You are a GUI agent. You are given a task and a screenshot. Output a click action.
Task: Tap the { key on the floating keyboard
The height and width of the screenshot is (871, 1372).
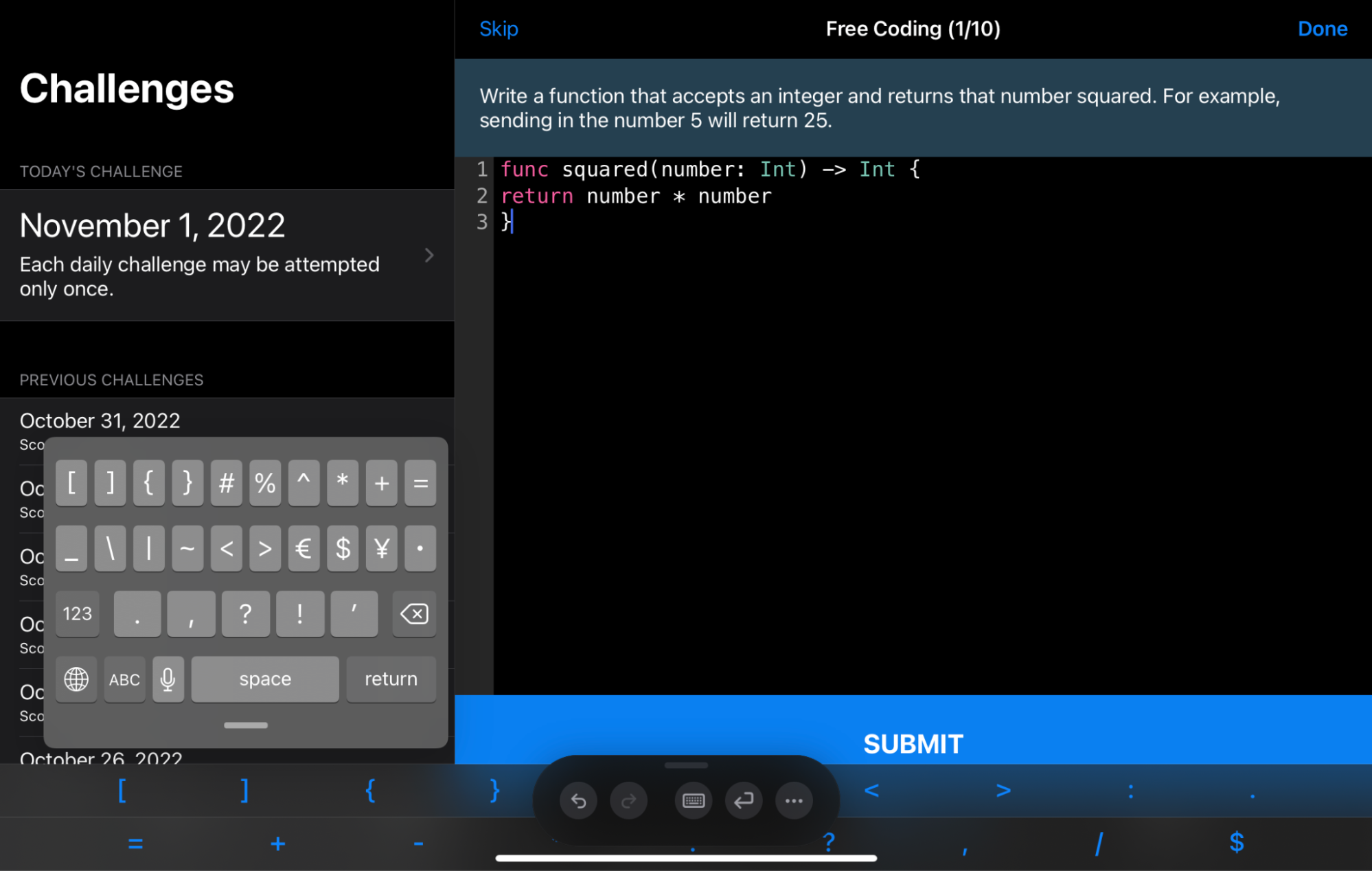[148, 483]
